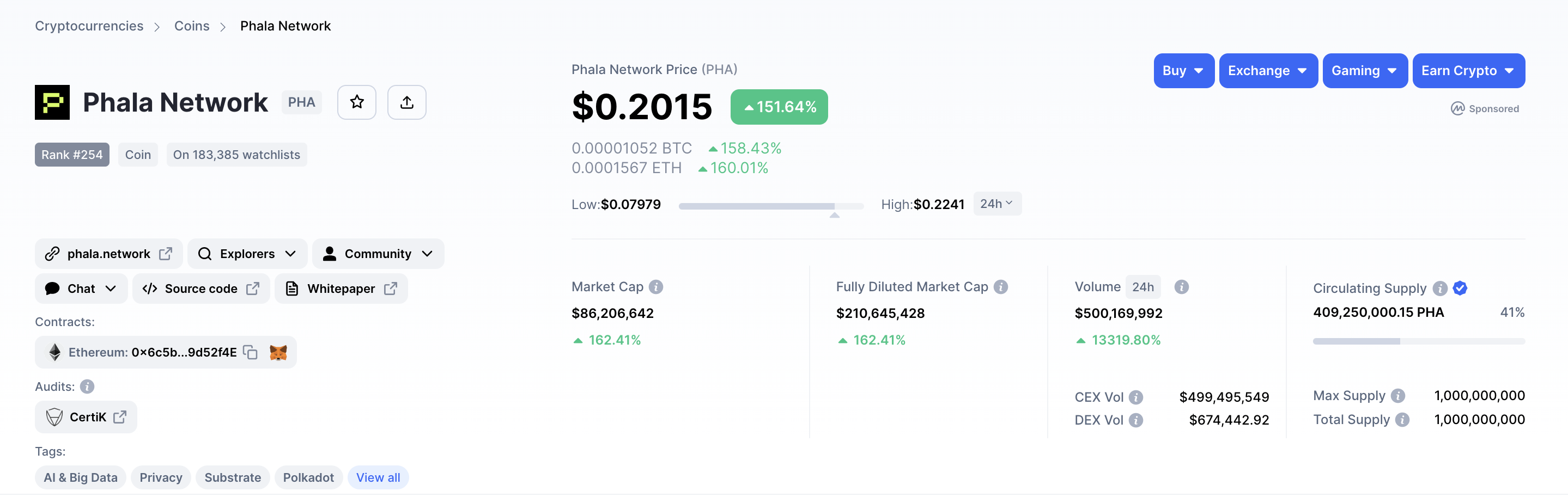
Task: Select the Privacy tag
Action: click(161, 477)
